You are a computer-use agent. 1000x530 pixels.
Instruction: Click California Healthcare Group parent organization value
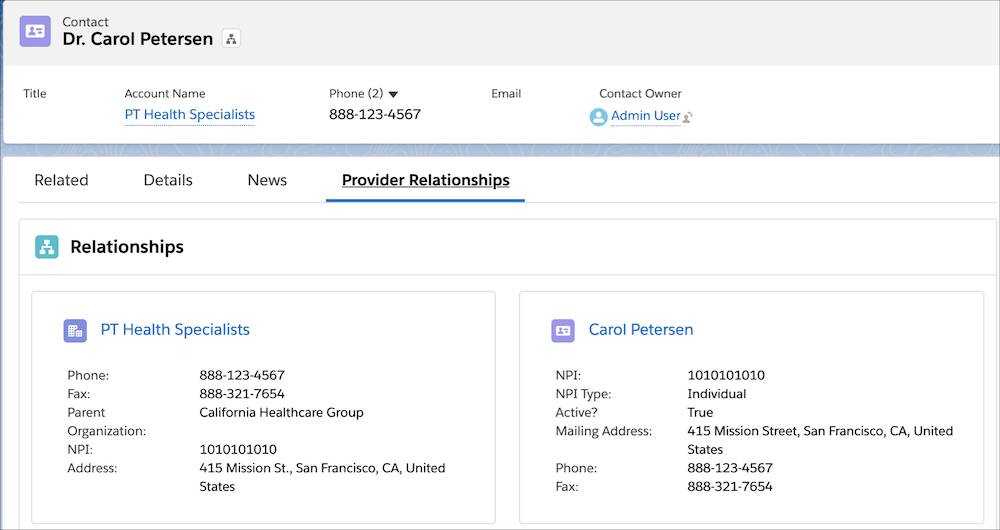coord(281,413)
